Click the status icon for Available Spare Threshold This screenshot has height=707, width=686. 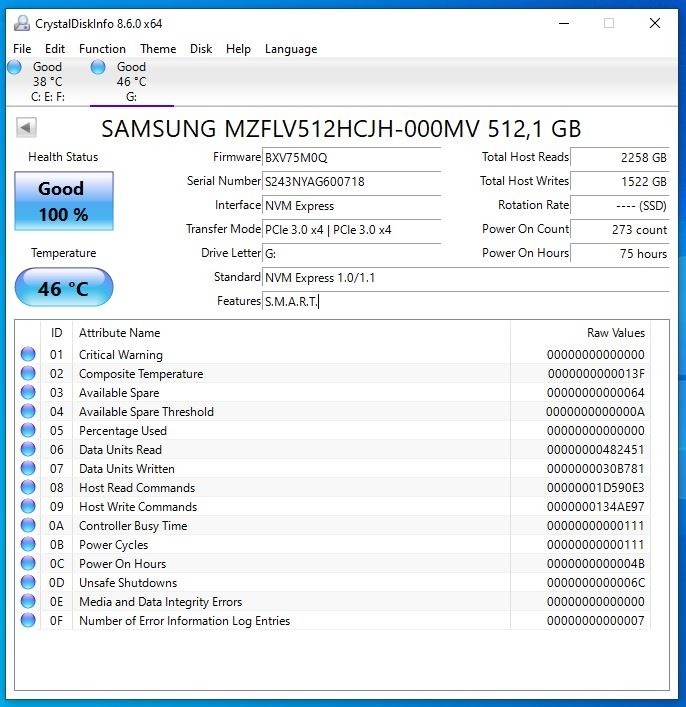28,411
